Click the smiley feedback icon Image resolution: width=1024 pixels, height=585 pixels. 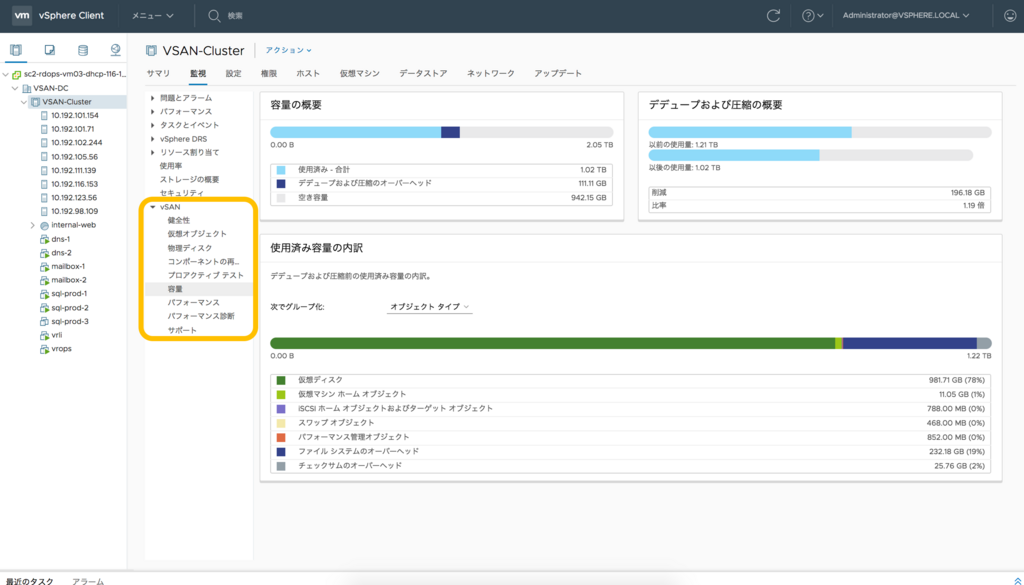[1010, 16]
